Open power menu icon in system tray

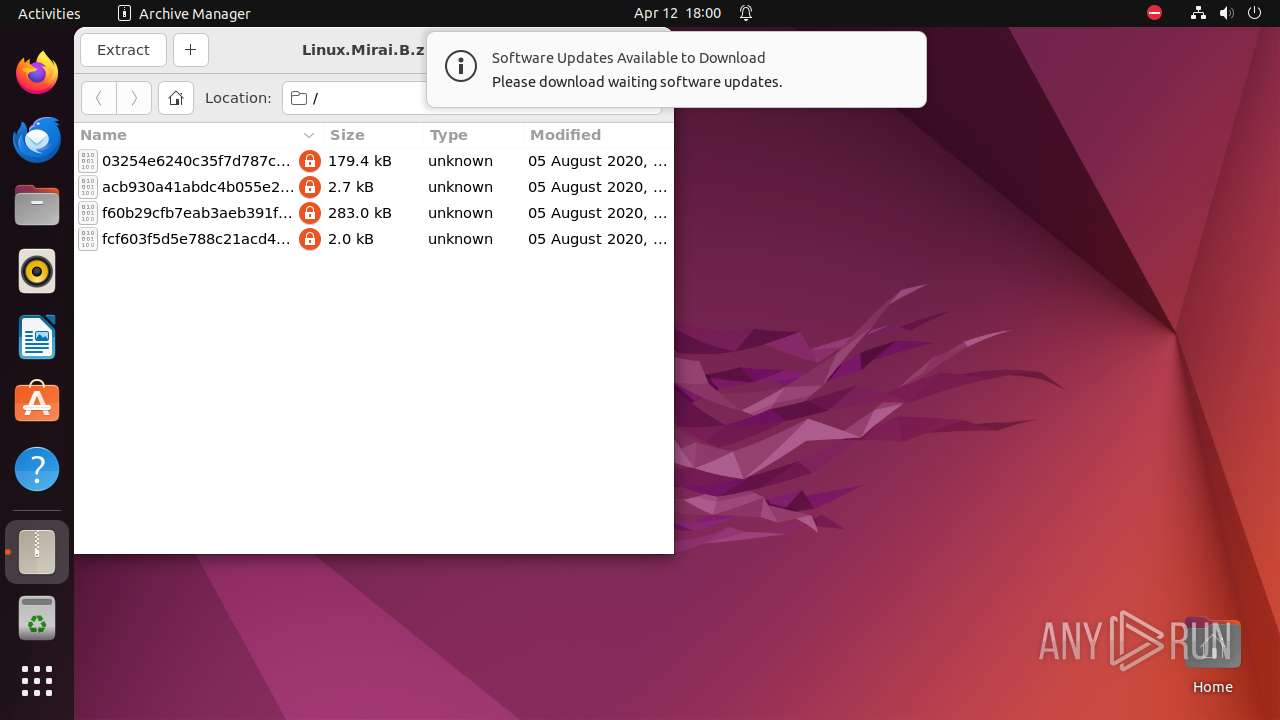click(1255, 13)
